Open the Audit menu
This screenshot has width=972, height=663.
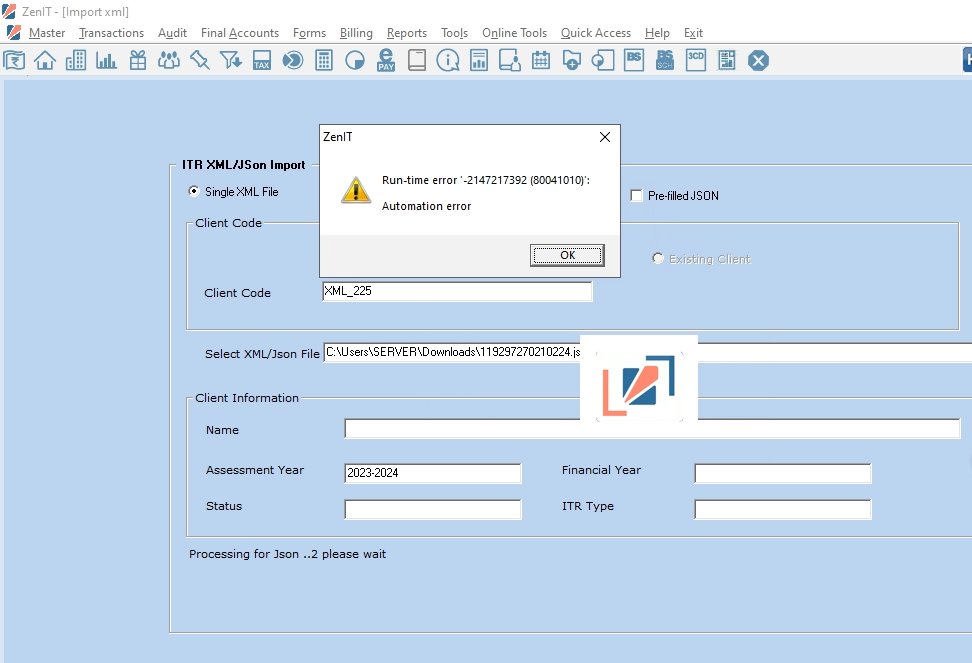click(172, 33)
